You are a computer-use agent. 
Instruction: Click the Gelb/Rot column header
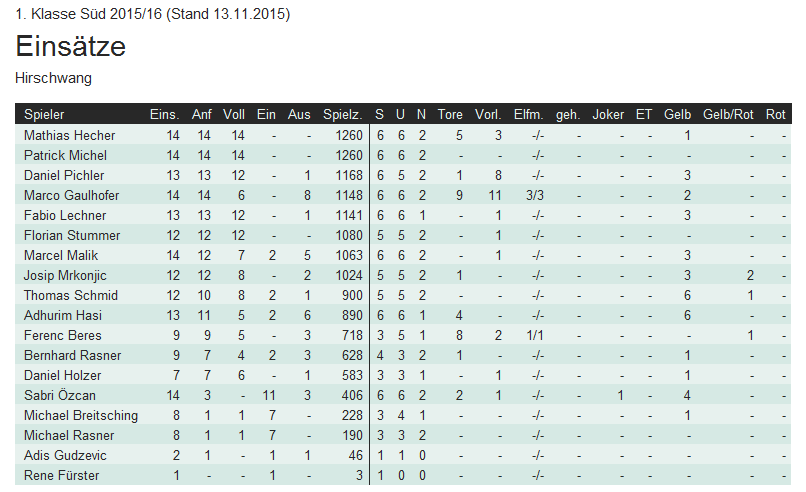point(728,114)
